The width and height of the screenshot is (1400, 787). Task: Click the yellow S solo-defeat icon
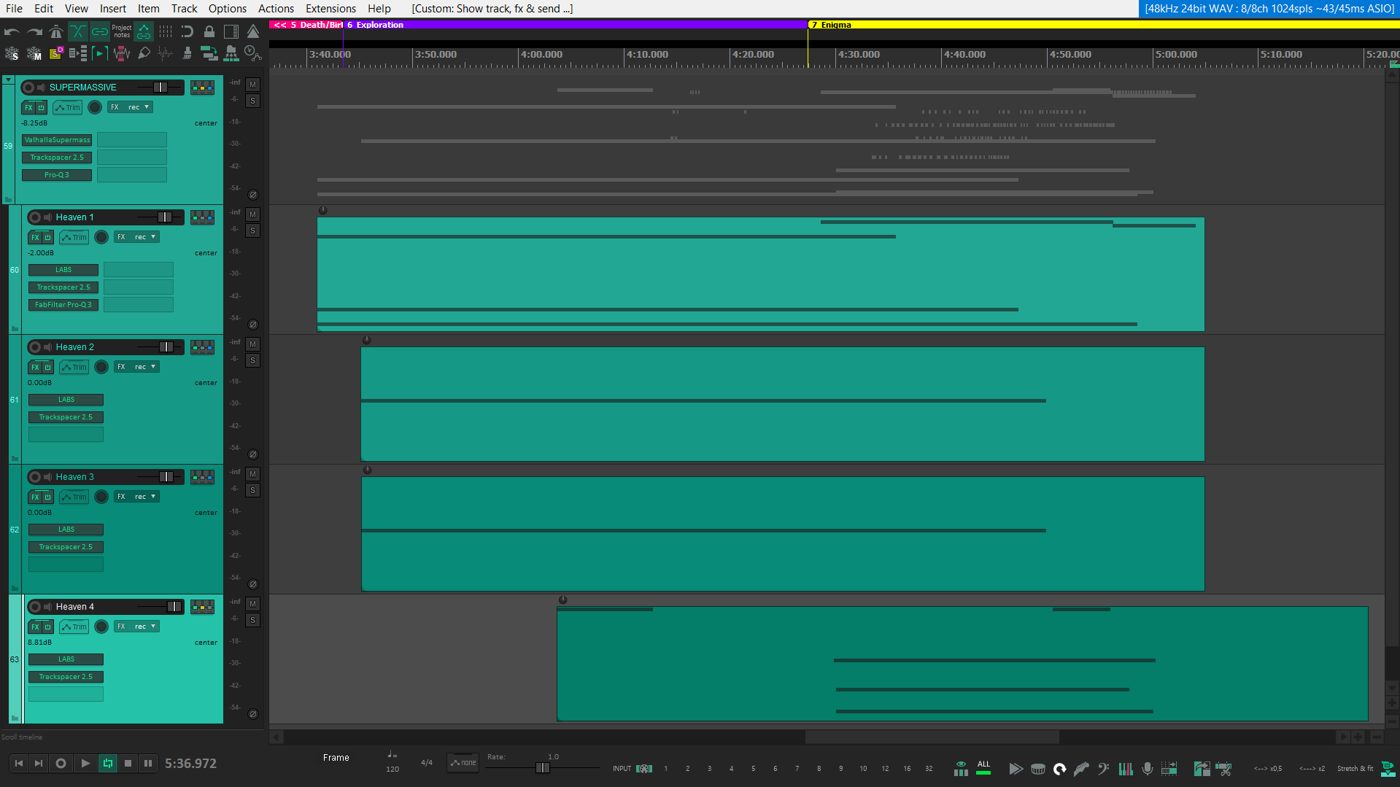point(56,54)
